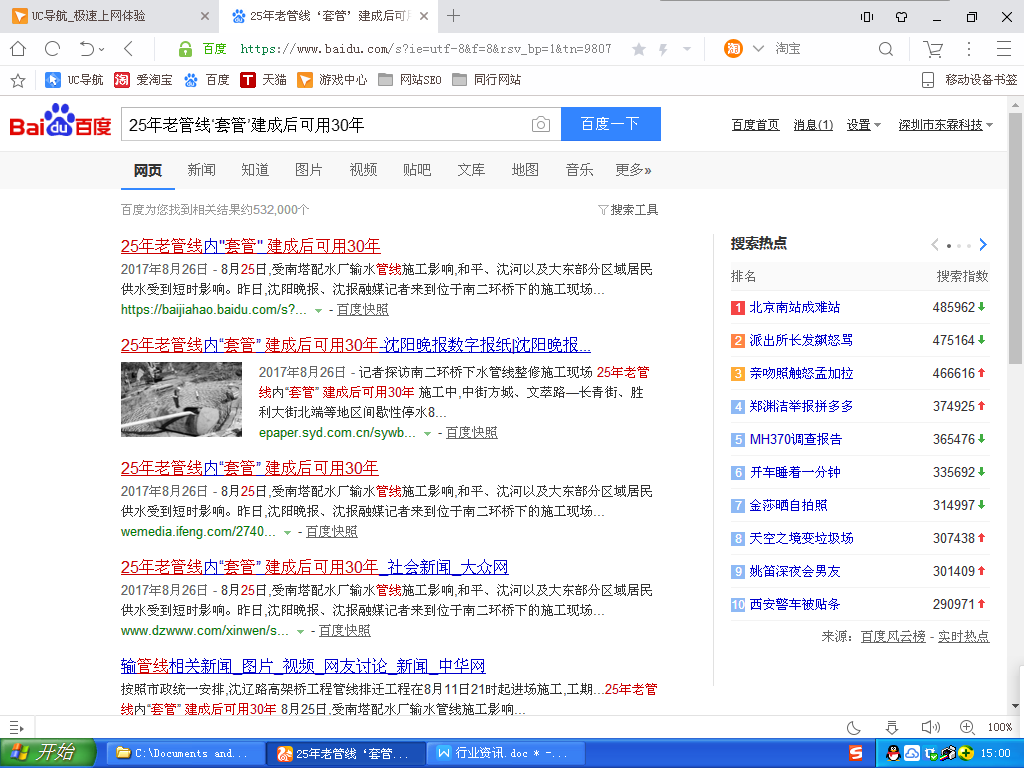Open the 深圳市东森科技 dropdown
The width and height of the screenshot is (1024, 768).
pos(938,124)
